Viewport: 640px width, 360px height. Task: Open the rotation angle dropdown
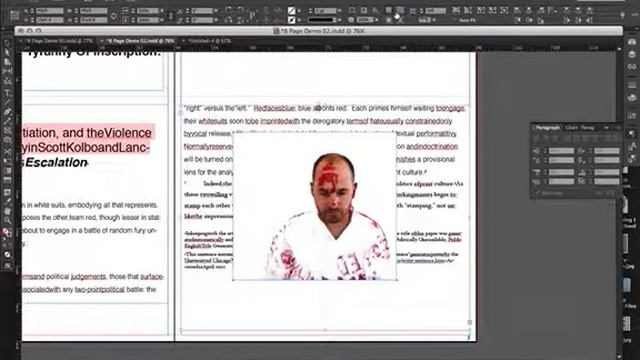[216, 11]
